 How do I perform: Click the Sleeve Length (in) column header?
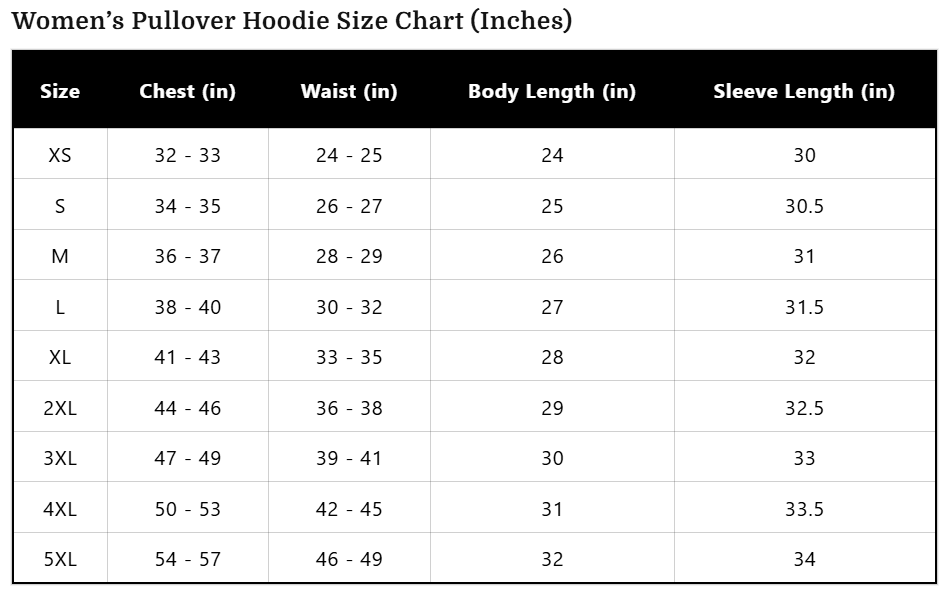(804, 91)
